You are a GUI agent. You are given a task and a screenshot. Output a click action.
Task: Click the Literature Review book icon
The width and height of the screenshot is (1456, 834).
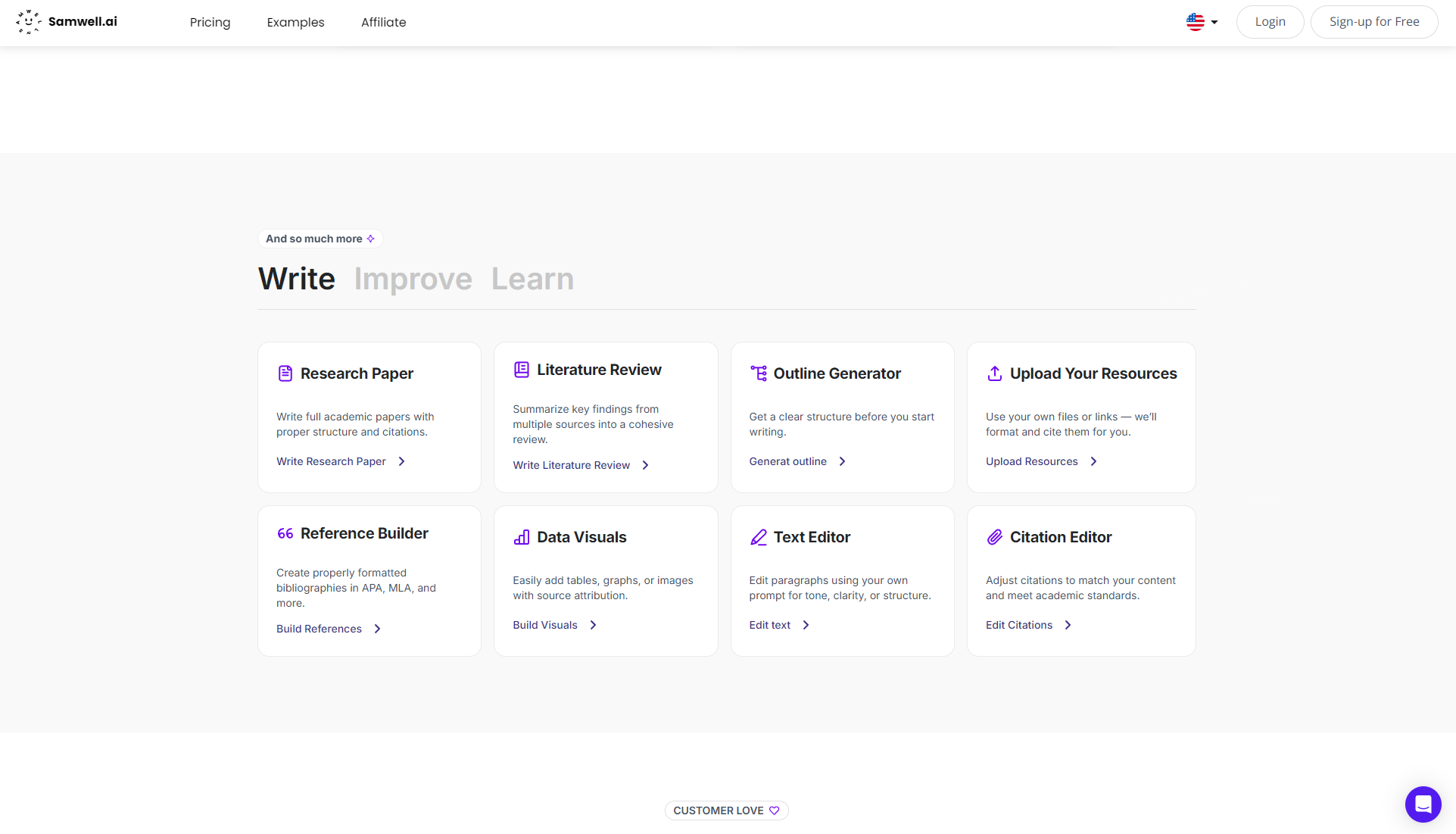521,370
